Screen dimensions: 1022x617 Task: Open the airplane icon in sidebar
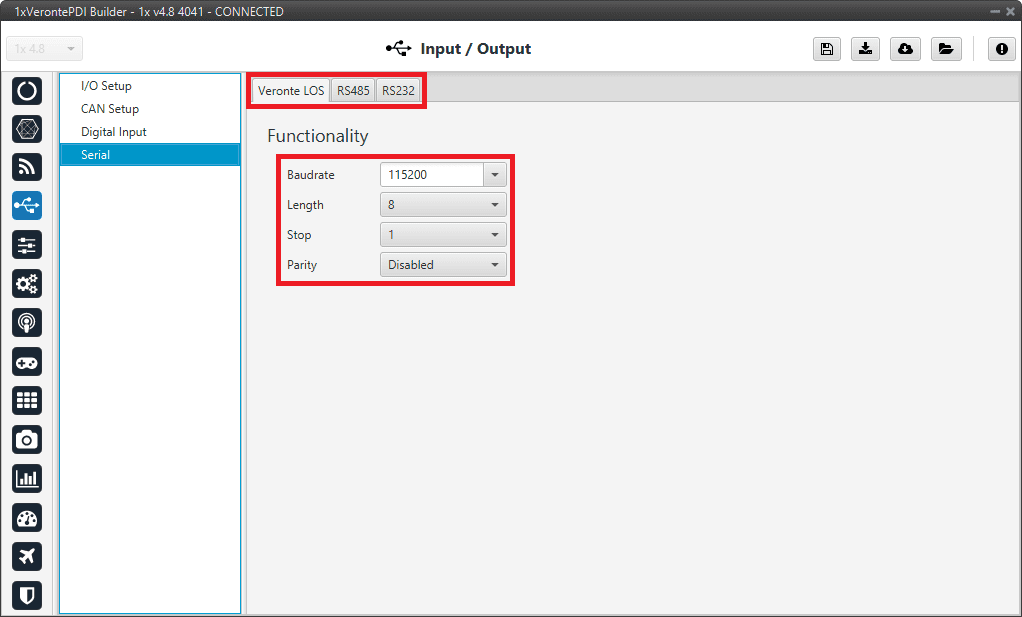point(27,556)
